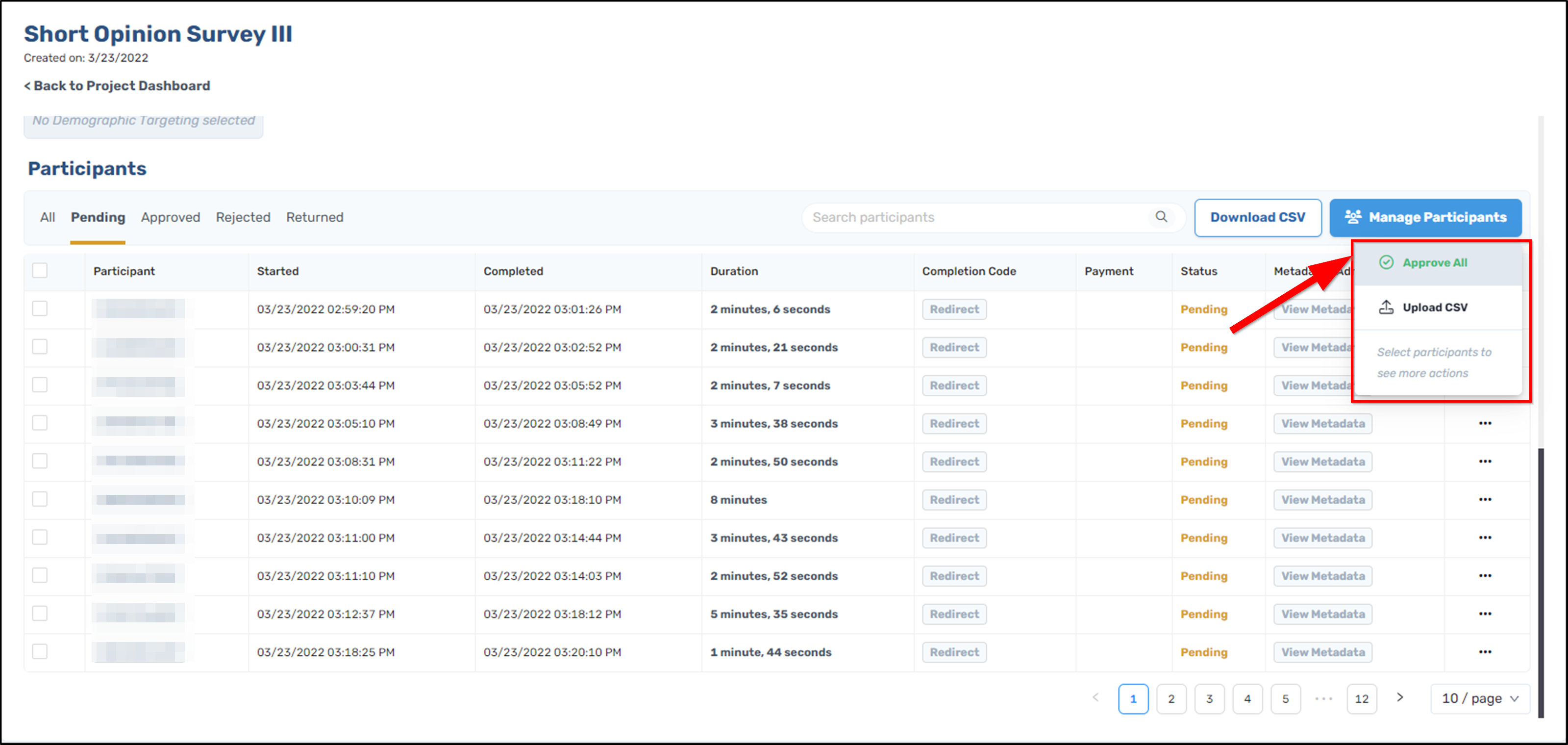This screenshot has width=1568, height=745.
Task: View Metadata for 1 minute, 44 seconds row
Action: 1323,652
